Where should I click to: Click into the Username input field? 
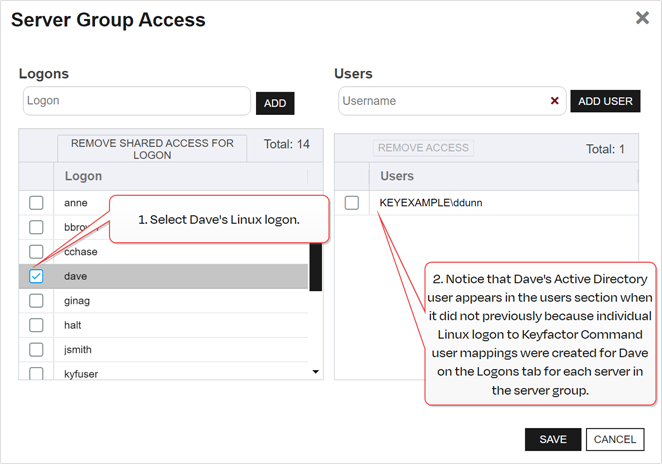click(x=441, y=101)
